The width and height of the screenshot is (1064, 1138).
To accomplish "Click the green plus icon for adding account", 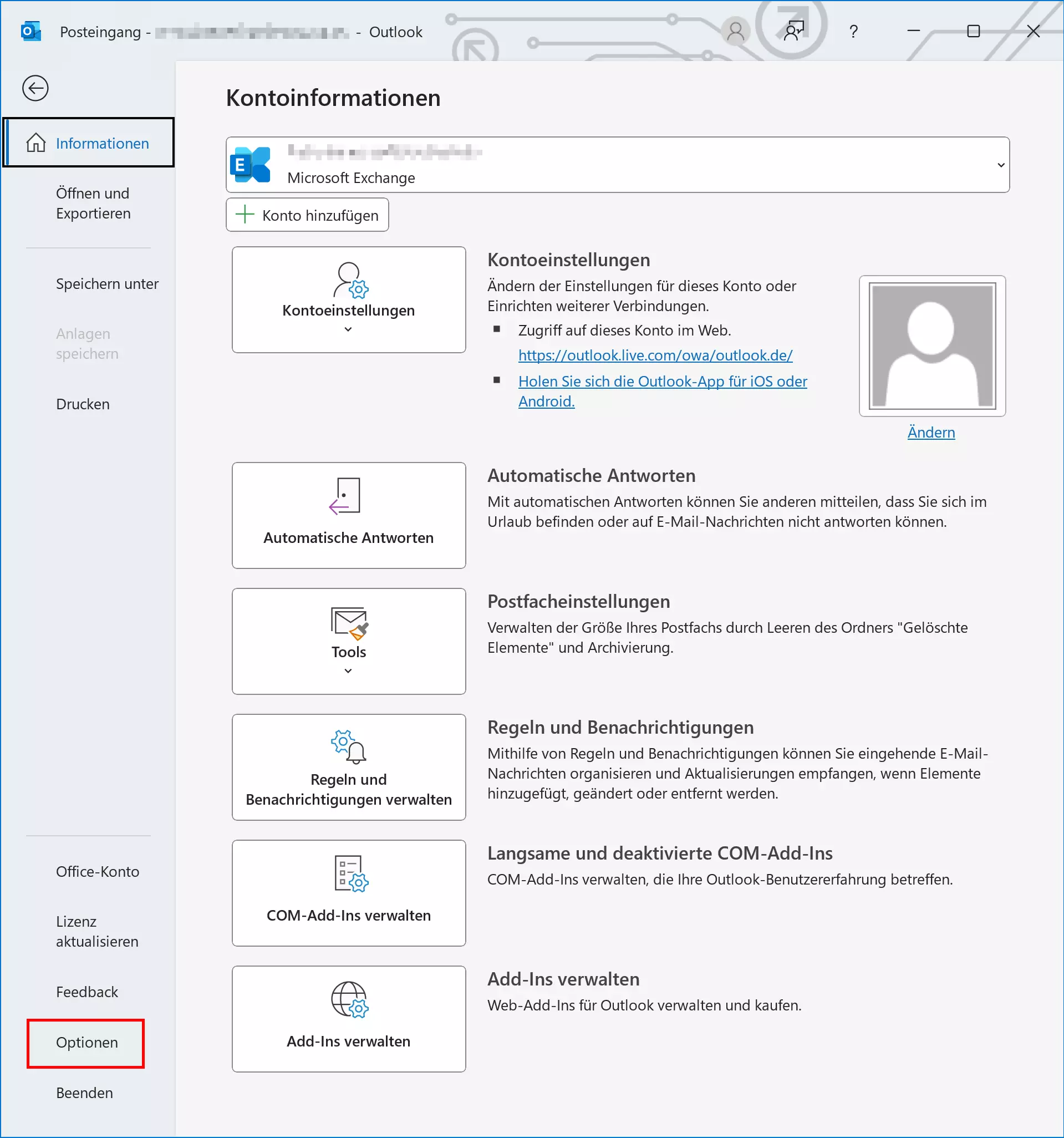I will (245, 215).
